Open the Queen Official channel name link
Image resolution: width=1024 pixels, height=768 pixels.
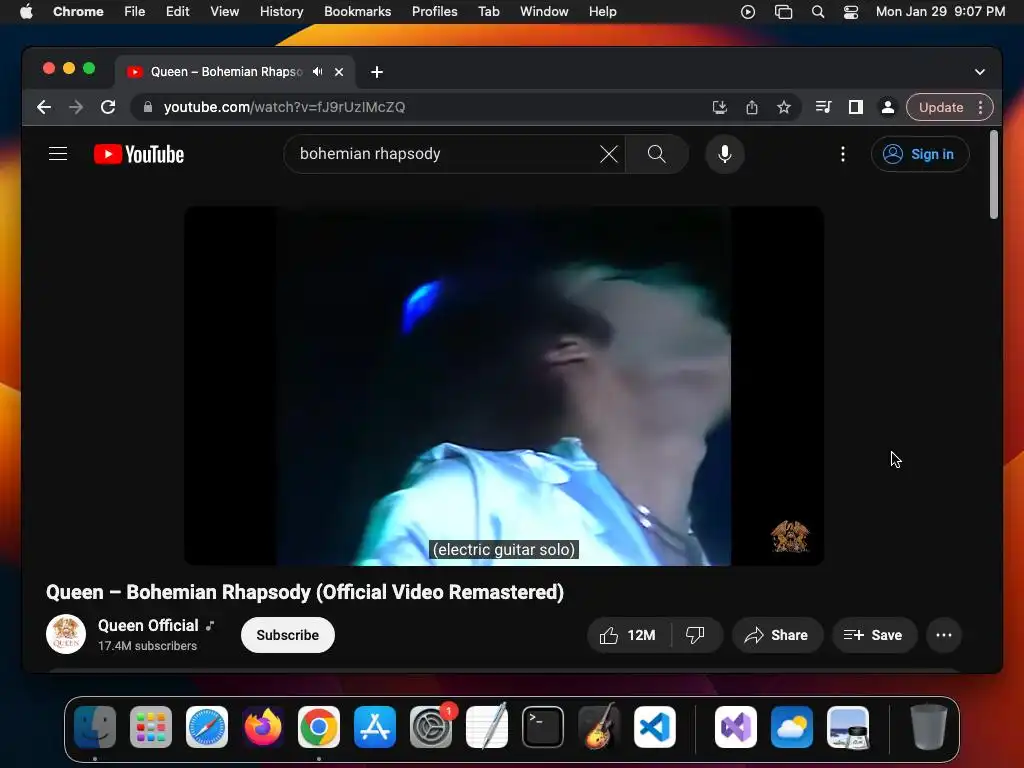tap(148, 626)
